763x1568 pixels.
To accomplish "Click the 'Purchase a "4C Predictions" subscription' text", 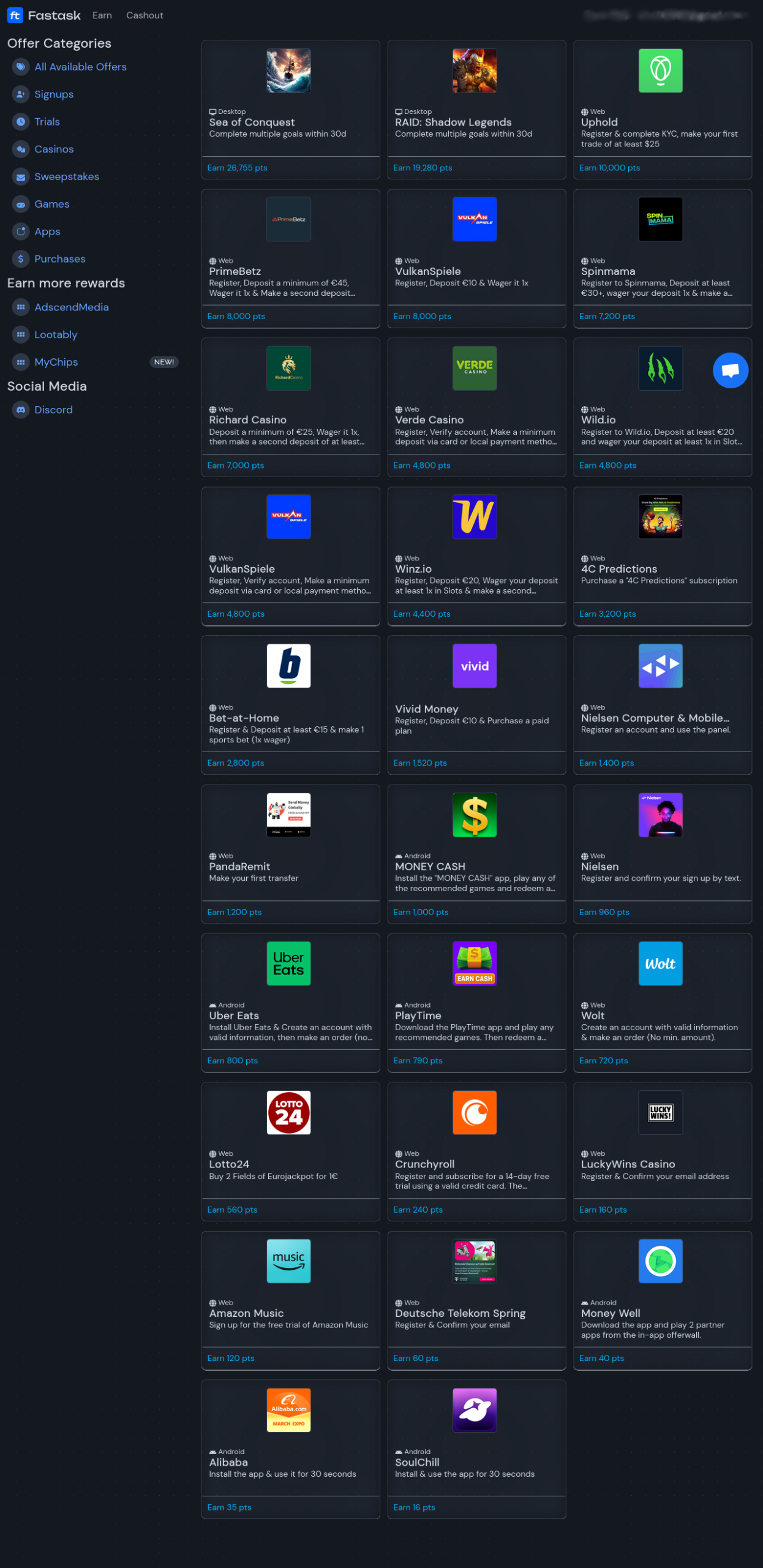I will tap(660, 581).
